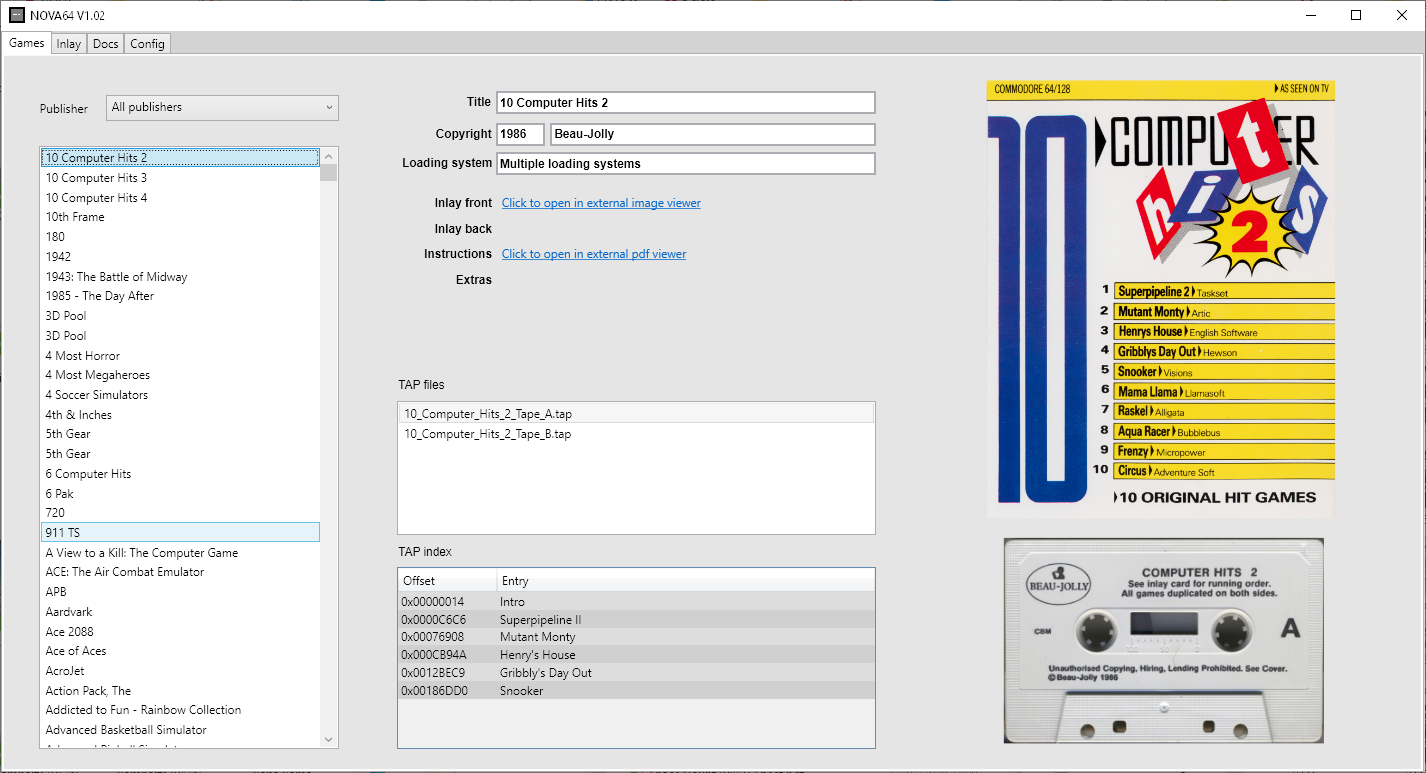Viewport: 1426px width, 773px height.
Task: Select 10_Computer_Hits_2_Tape_A.tap file
Action: 636,414
